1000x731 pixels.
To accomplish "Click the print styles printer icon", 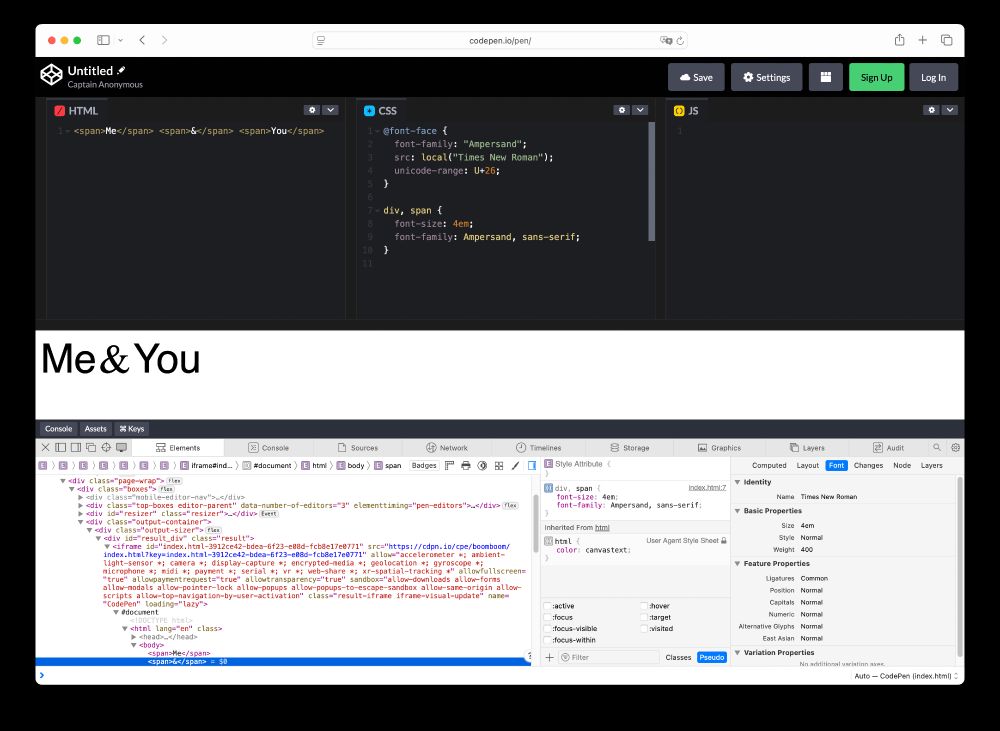I will click(x=466, y=465).
